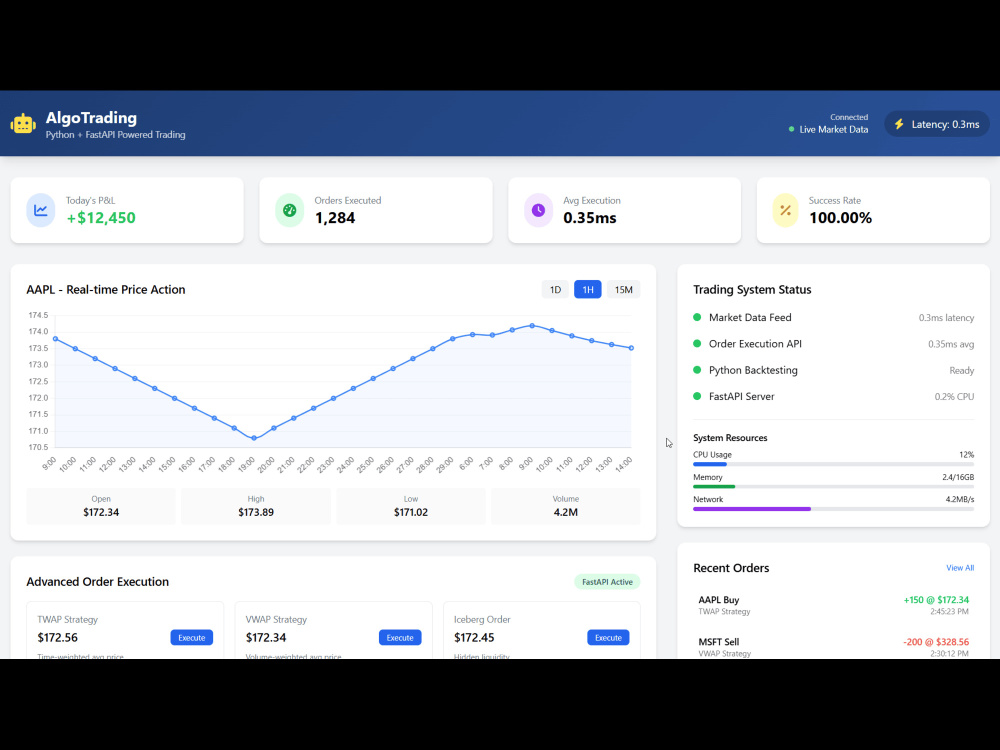Viewport: 1000px width, 750px height.
Task: Click the 100.00% success rate value
Action: 841,217
